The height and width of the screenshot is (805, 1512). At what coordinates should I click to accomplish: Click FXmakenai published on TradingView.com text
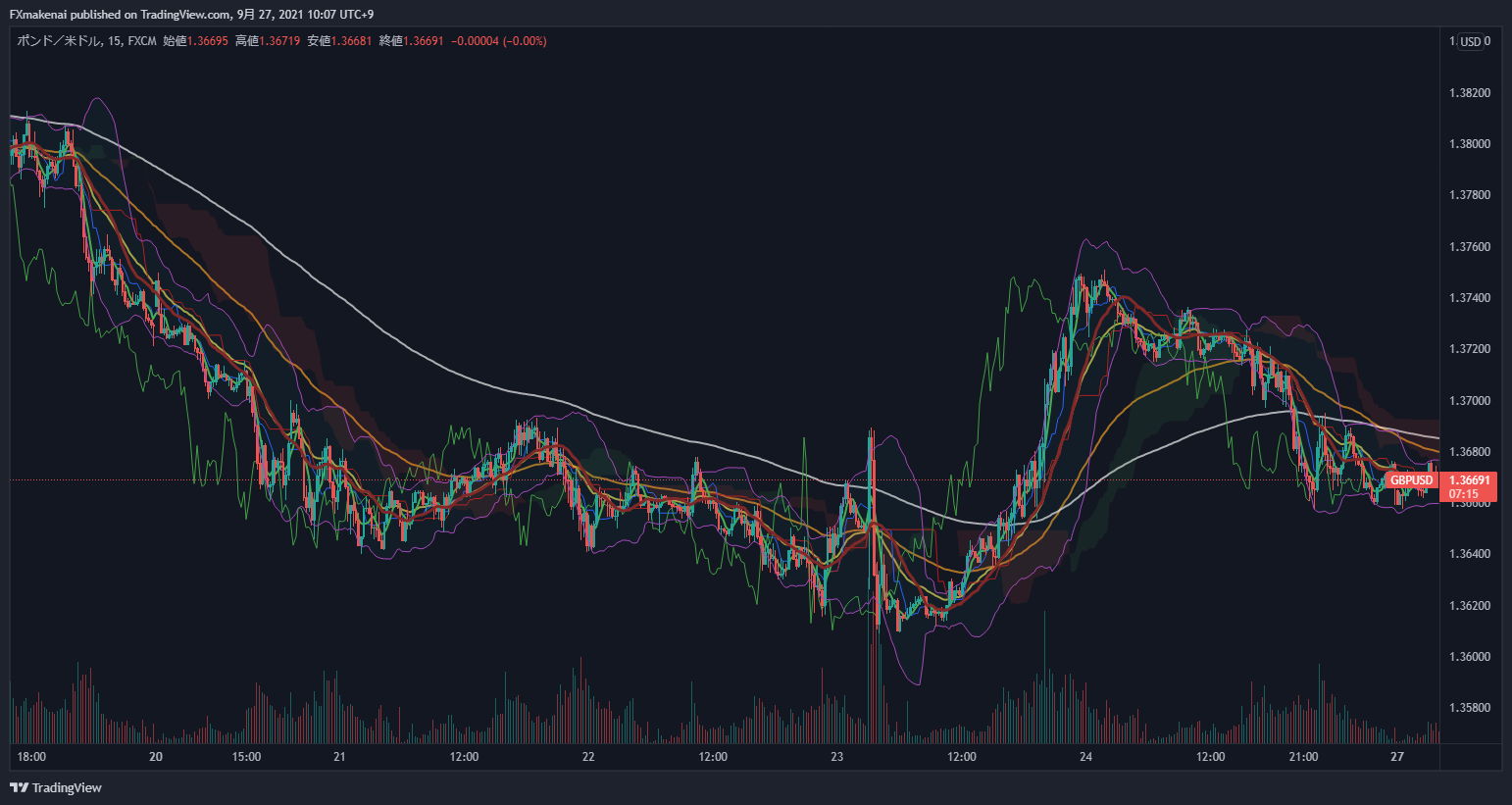[x=121, y=14]
